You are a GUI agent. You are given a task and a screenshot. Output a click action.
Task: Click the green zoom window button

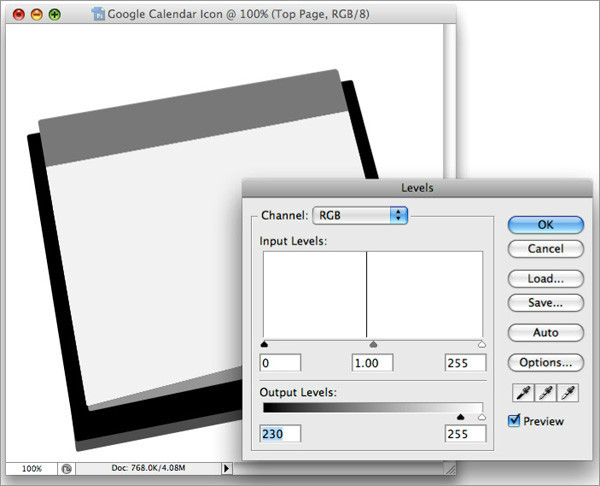54,15
